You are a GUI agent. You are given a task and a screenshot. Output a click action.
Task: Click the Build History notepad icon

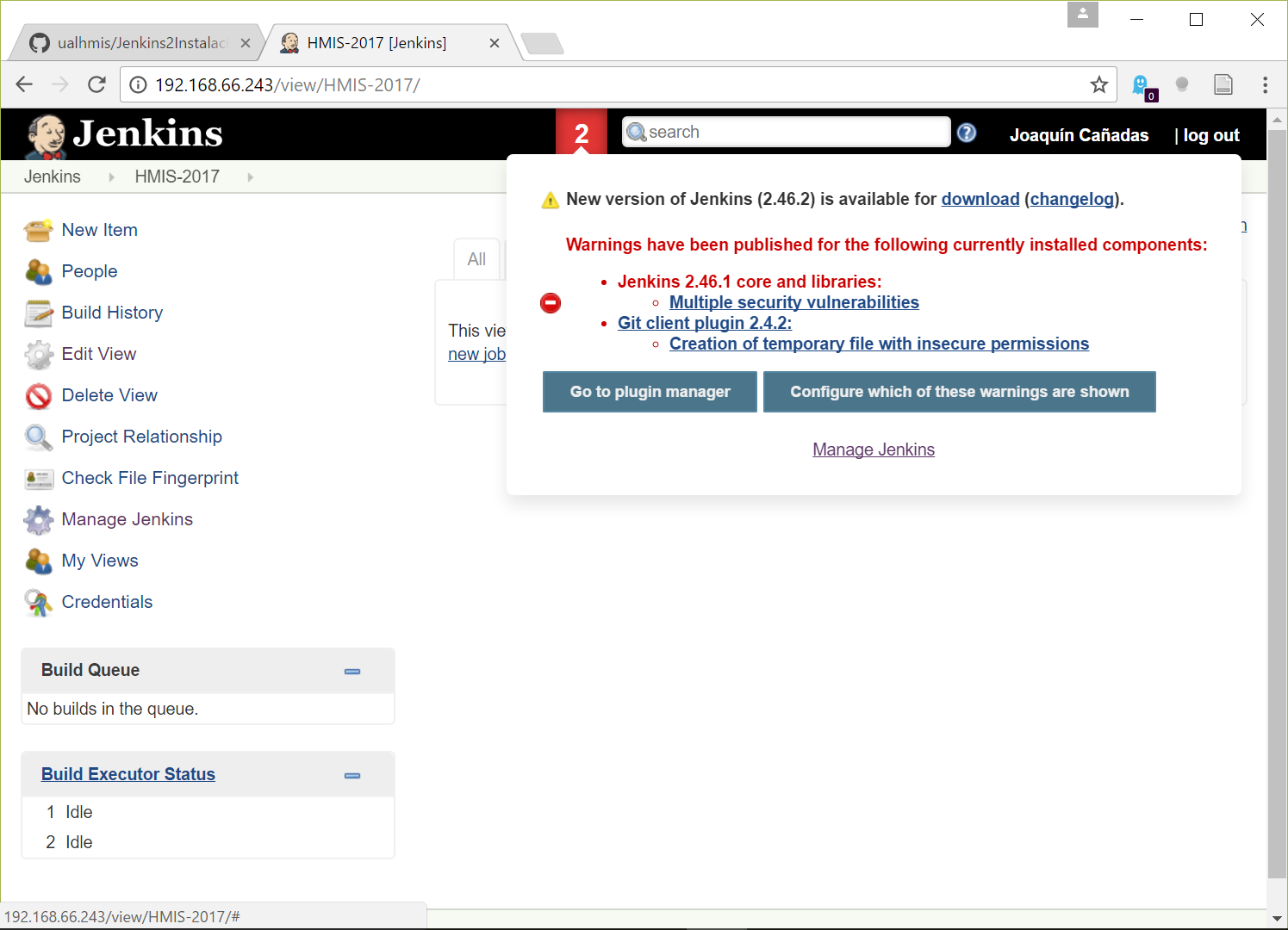(x=39, y=313)
